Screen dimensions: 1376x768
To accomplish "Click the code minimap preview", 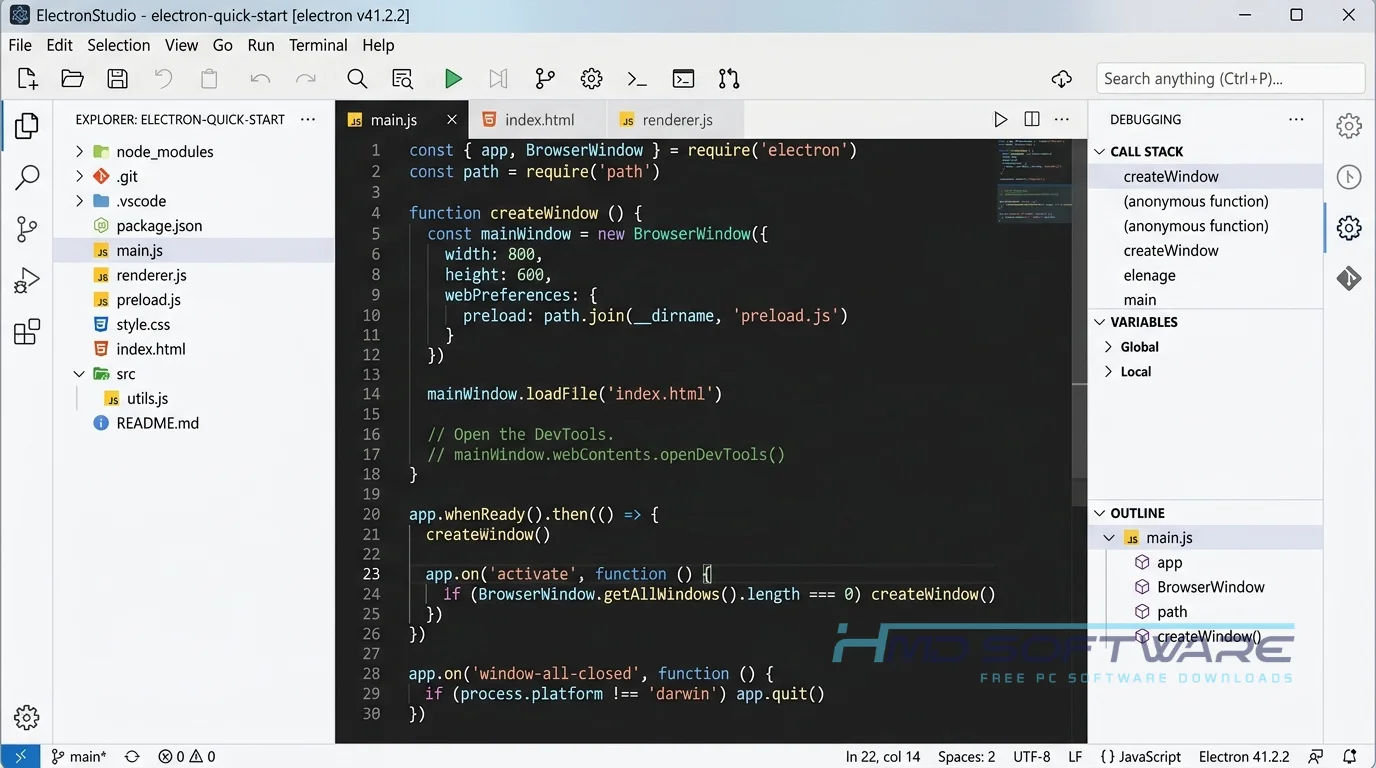I will [x=1034, y=183].
